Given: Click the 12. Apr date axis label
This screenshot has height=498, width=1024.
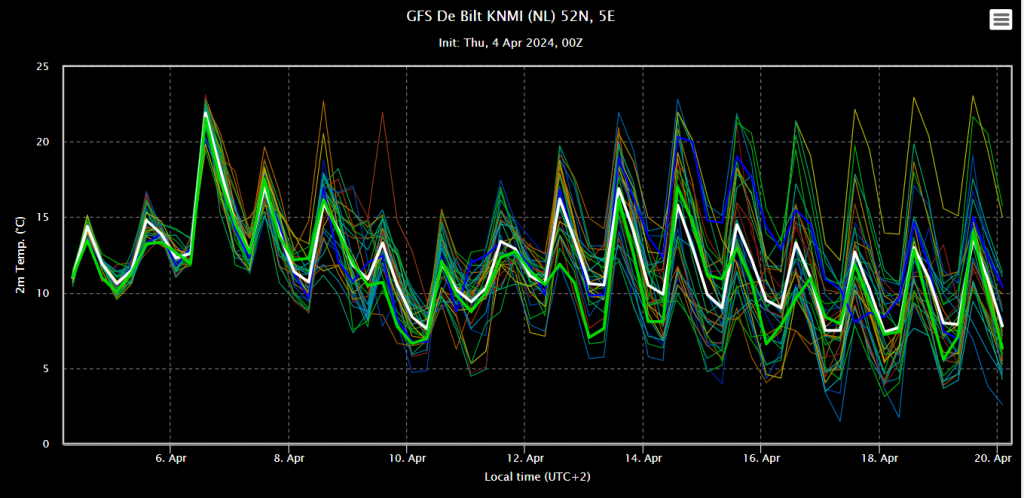Looking at the screenshot, I should pyautogui.click(x=524, y=458).
